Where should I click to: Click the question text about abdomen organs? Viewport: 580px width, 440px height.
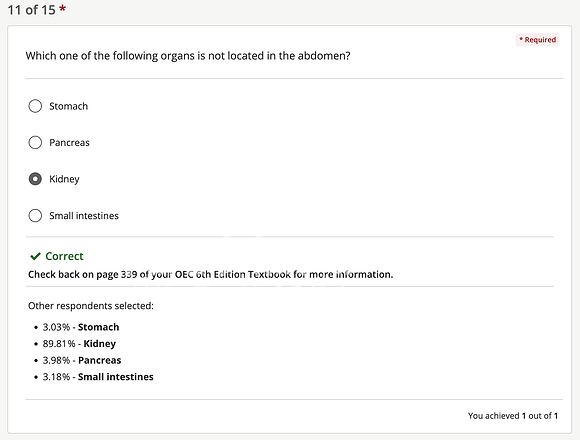click(188, 56)
